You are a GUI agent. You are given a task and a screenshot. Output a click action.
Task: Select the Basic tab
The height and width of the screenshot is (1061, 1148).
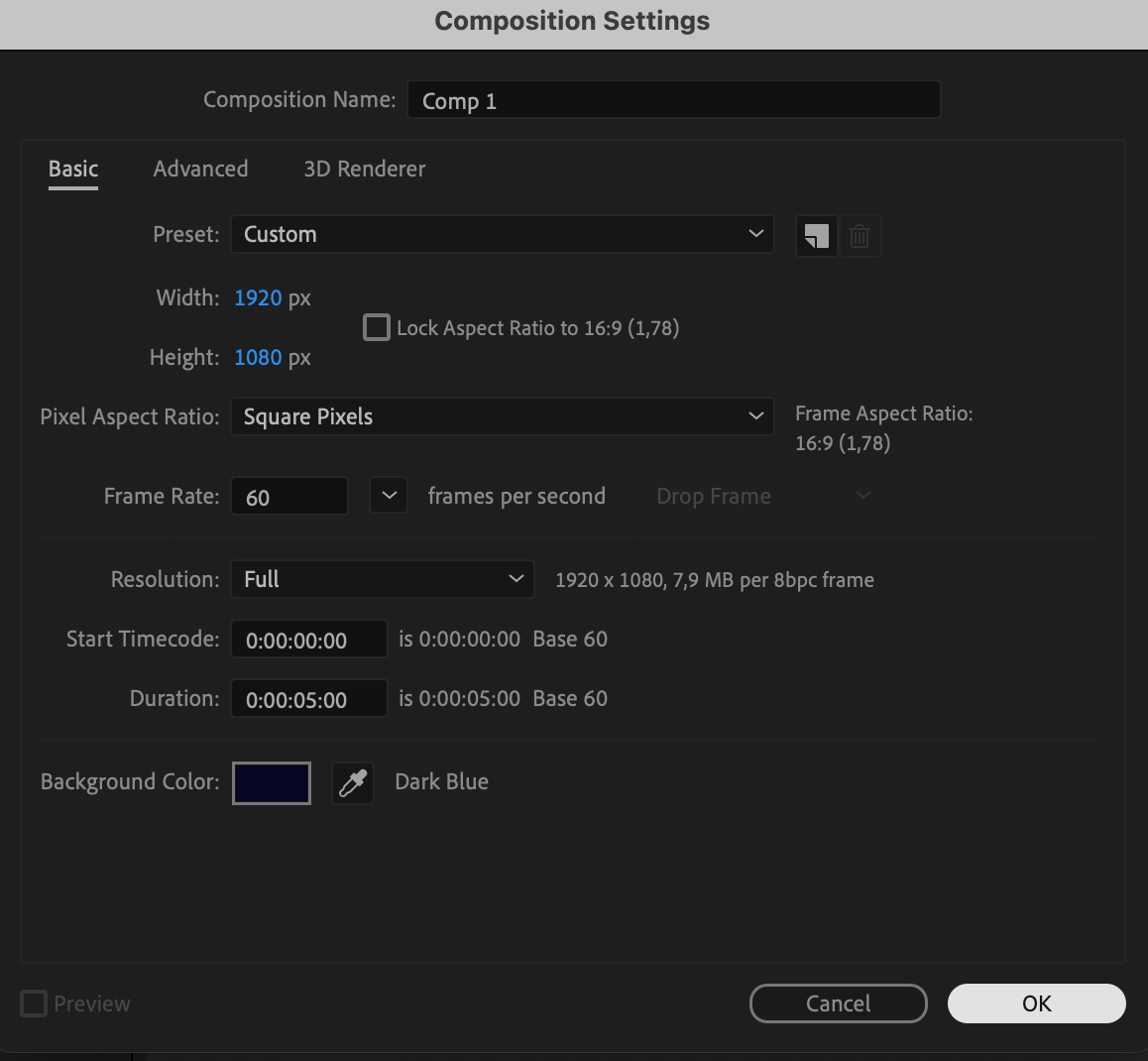(x=73, y=169)
